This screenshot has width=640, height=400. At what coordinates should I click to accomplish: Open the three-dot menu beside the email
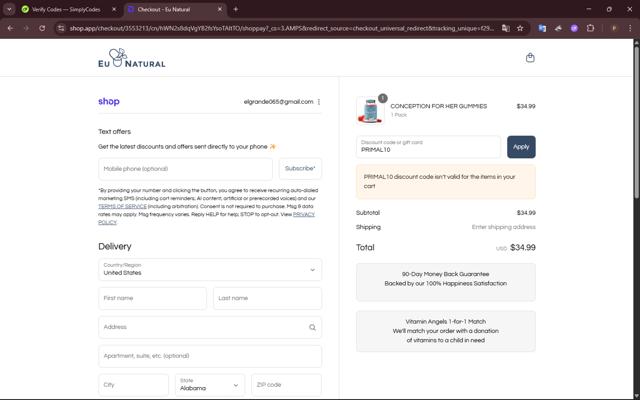coord(319,102)
